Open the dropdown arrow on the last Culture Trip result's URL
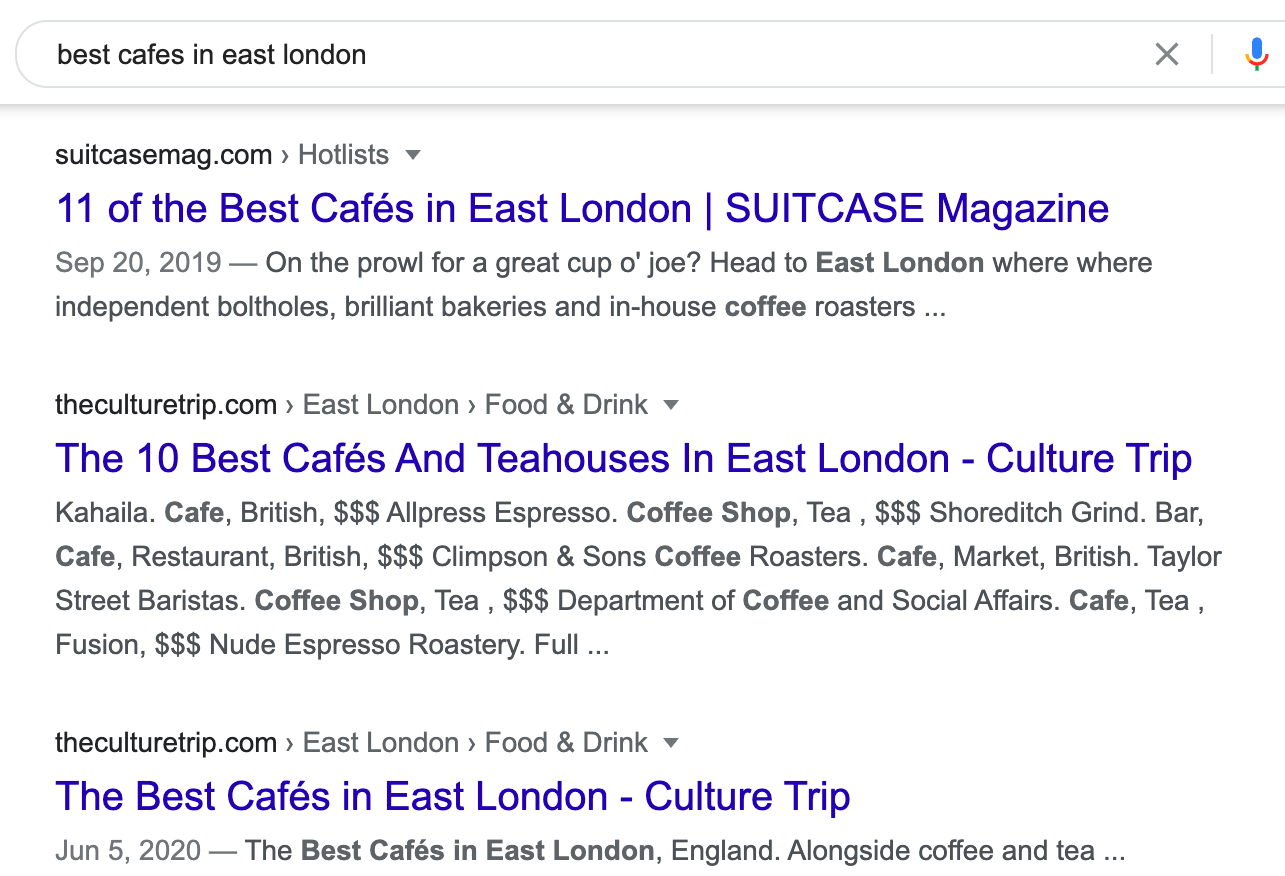This screenshot has height=876, width=1285. click(671, 743)
